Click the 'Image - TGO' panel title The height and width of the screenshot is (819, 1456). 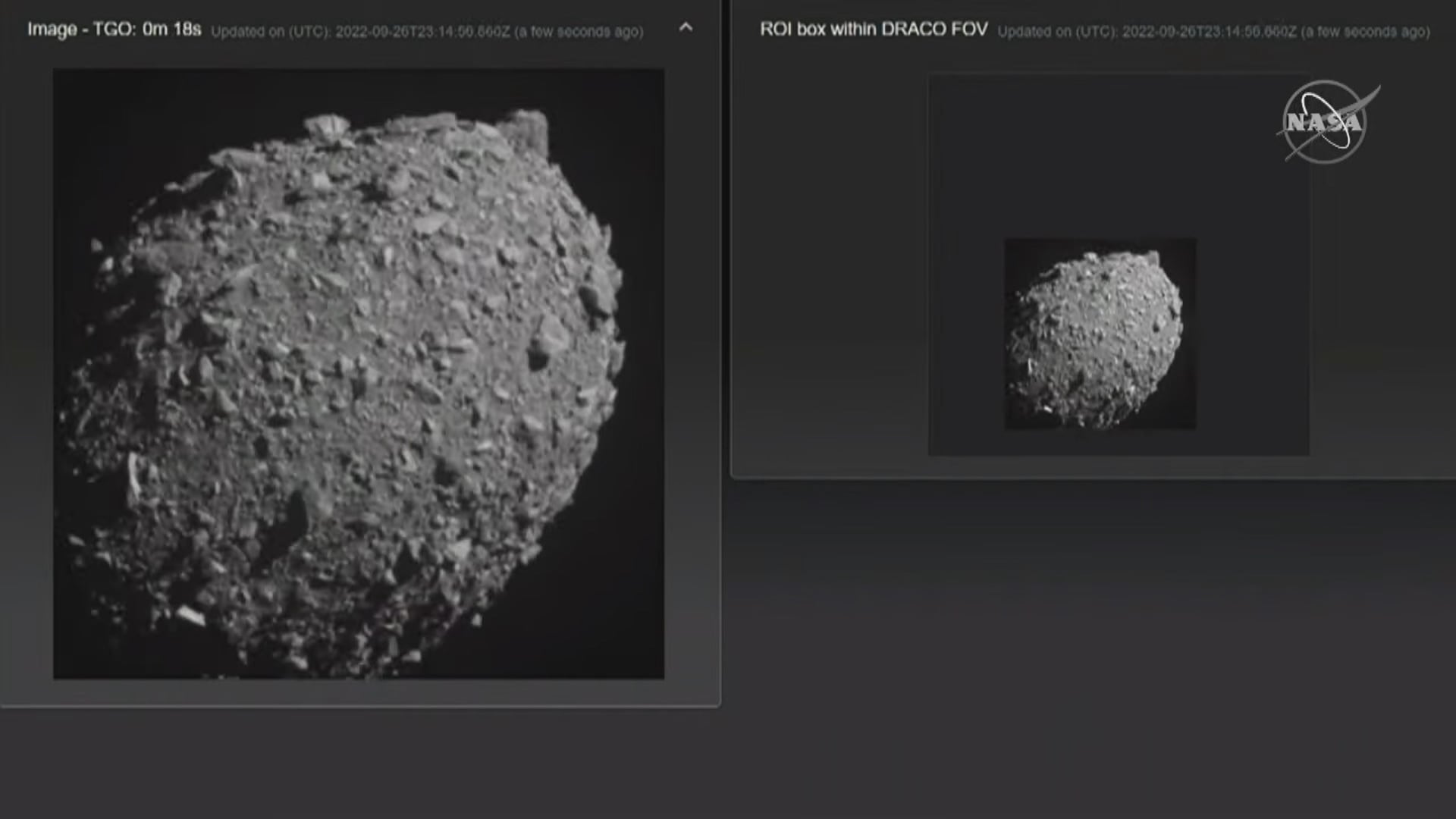81,30
